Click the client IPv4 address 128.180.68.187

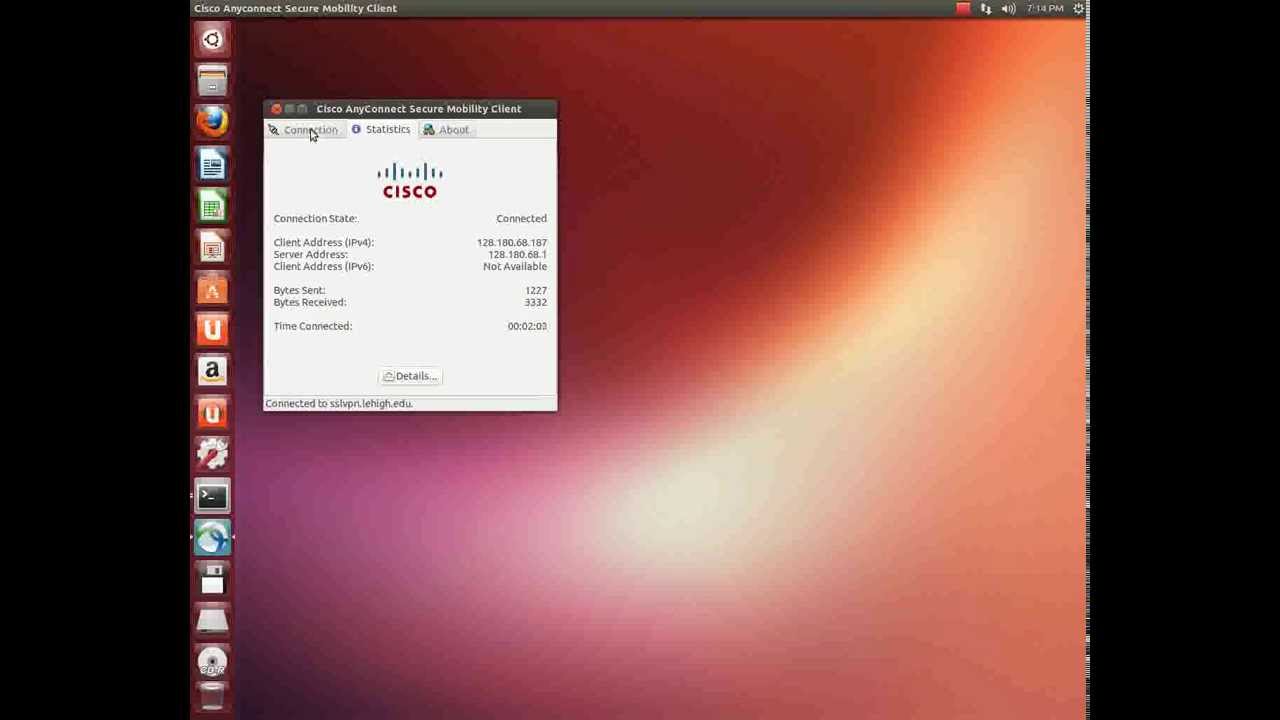tap(512, 242)
